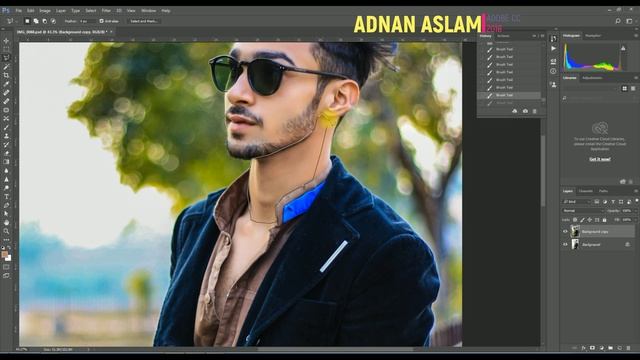Viewport: 640px width, 360px height.
Task: Select the highlighted Brush Tool history state
Action: coord(509,95)
